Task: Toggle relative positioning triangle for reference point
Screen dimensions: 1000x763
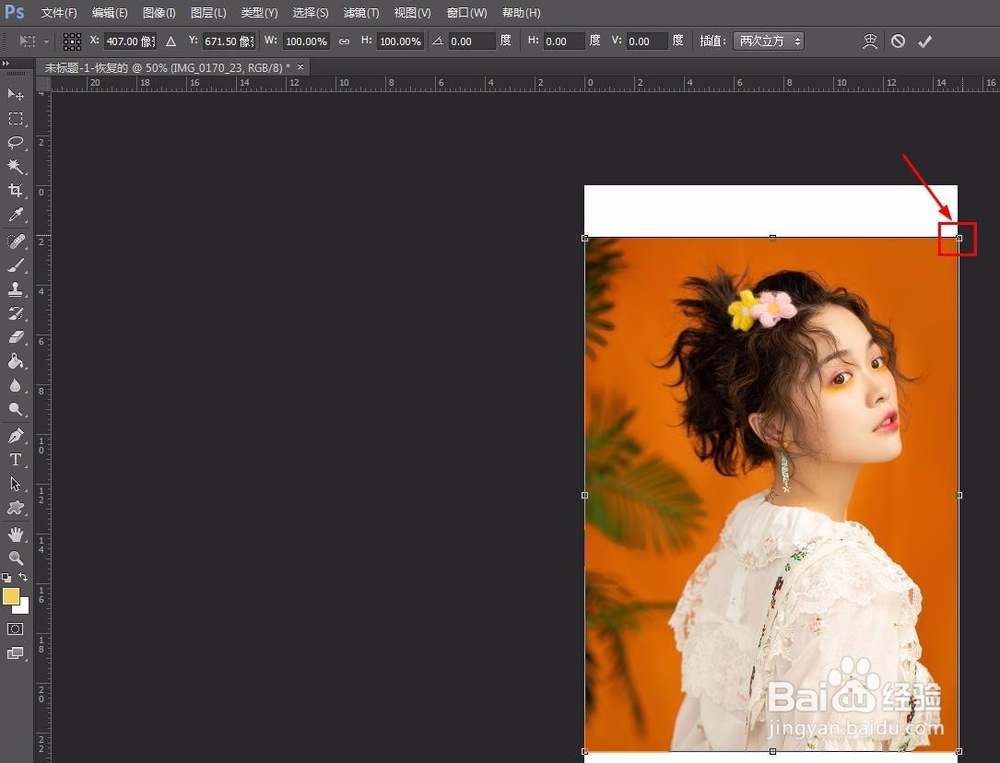Action: click(x=171, y=41)
